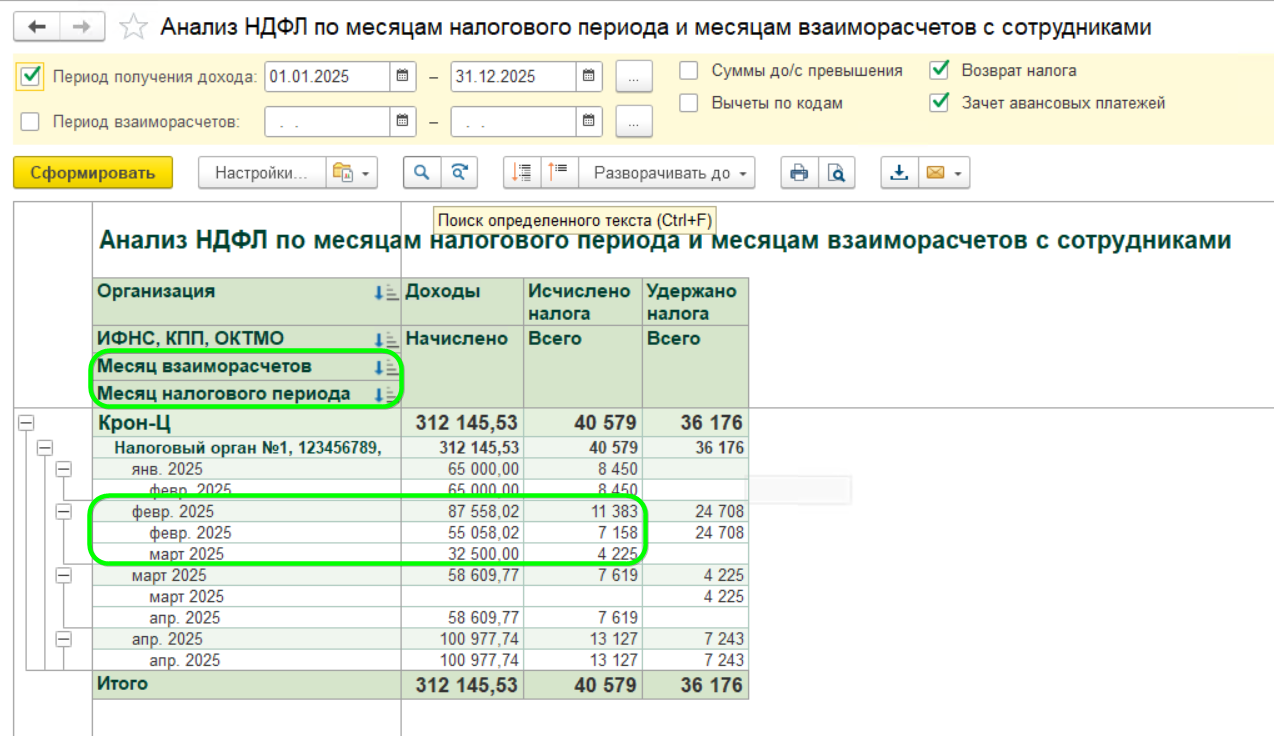Uncheck Зачет авансовых платежей checkbox
The height and width of the screenshot is (736, 1274).
(x=939, y=103)
